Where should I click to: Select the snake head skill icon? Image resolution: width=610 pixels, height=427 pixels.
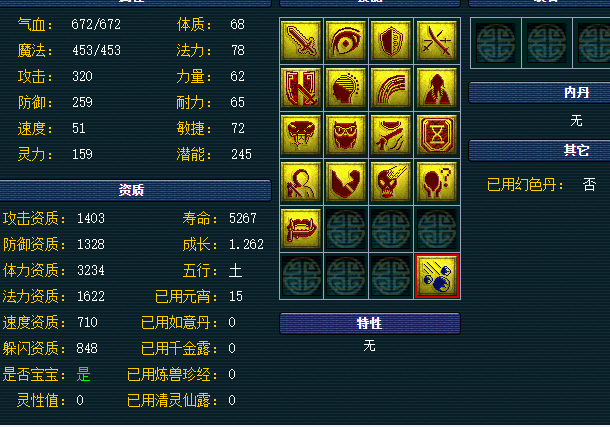pos(301,135)
